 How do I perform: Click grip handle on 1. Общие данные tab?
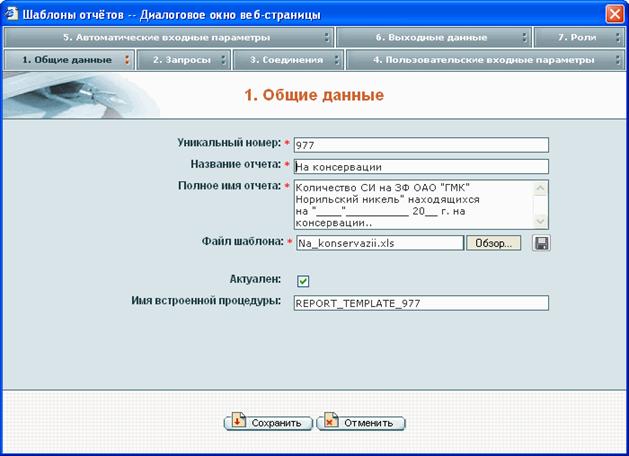pyautogui.click(x=127, y=60)
